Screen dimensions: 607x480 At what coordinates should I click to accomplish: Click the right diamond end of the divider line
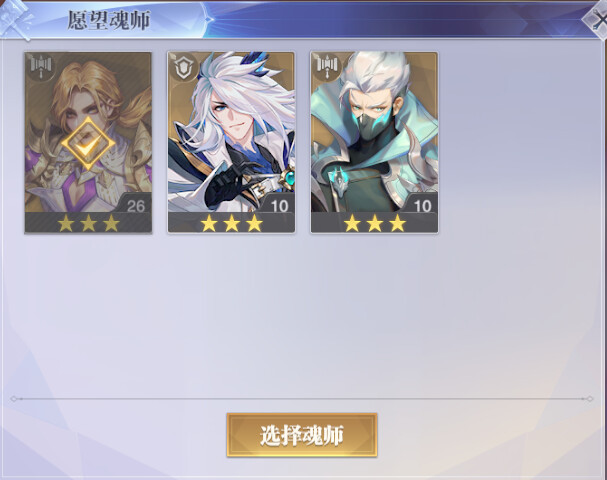[x=590, y=399]
